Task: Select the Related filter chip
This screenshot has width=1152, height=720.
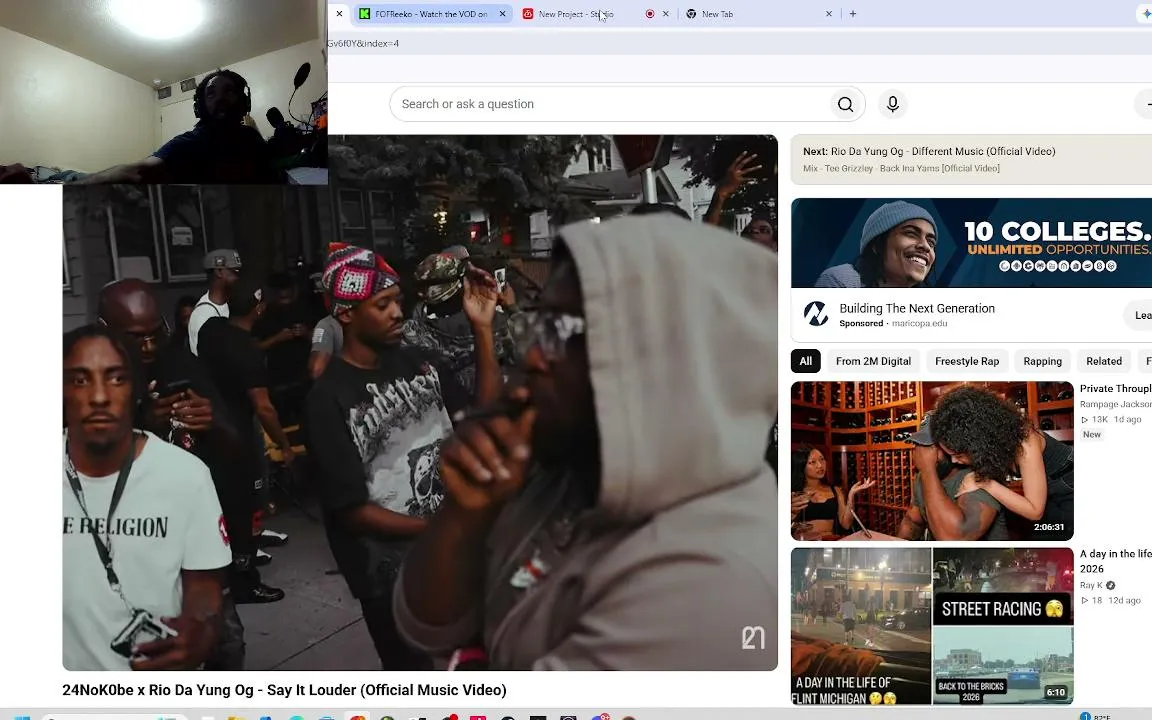Action: 1104,361
